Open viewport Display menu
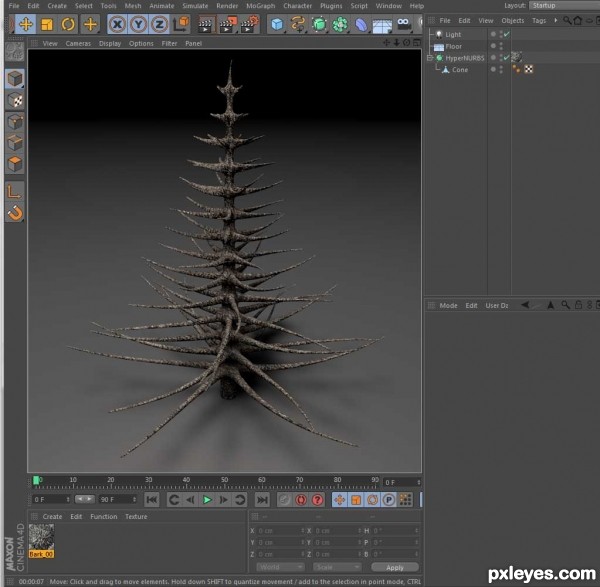Viewport: 600px width, 587px height. [x=110, y=44]
